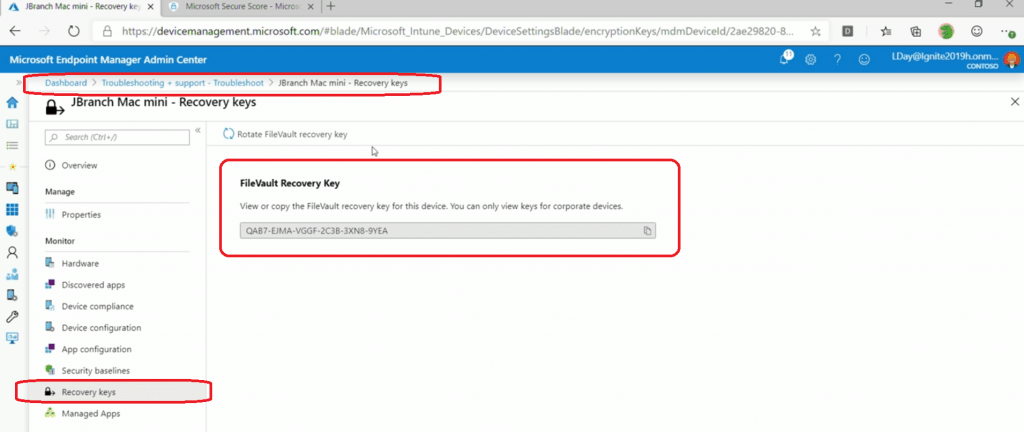Open Tenant administration icon in rail
The height and width of the screenshot is (432, 1024).
tap(12, 295)
